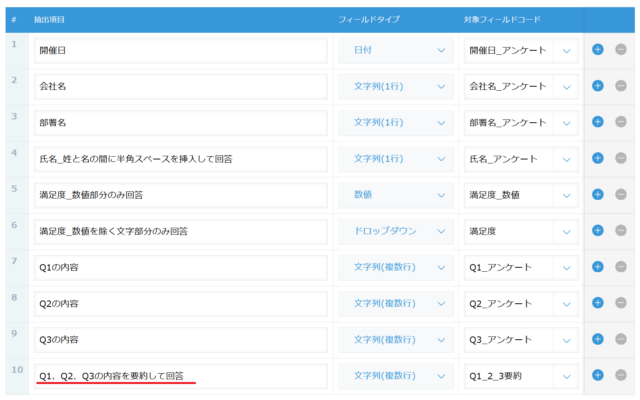This screenshot has height=400, width=640.
Task: Add a row after row 2 (会社名)
Action: pos(598,86)
